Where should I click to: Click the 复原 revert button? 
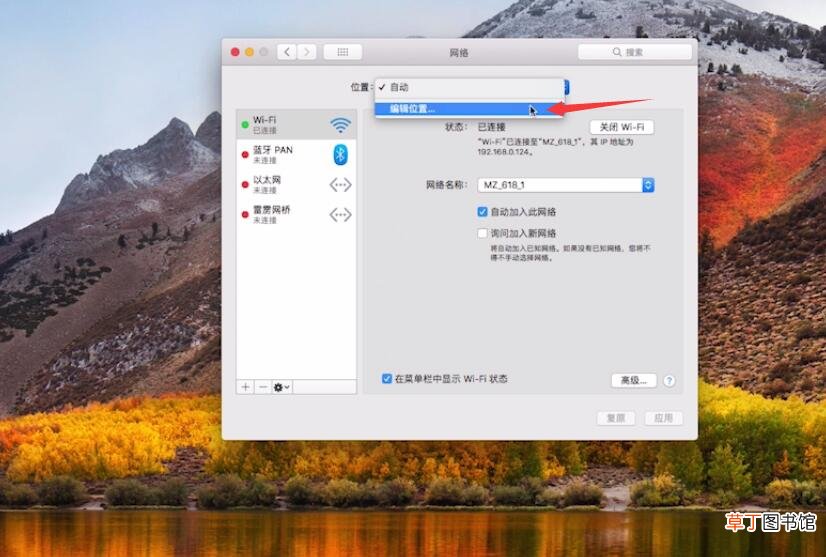coord(616,418)
